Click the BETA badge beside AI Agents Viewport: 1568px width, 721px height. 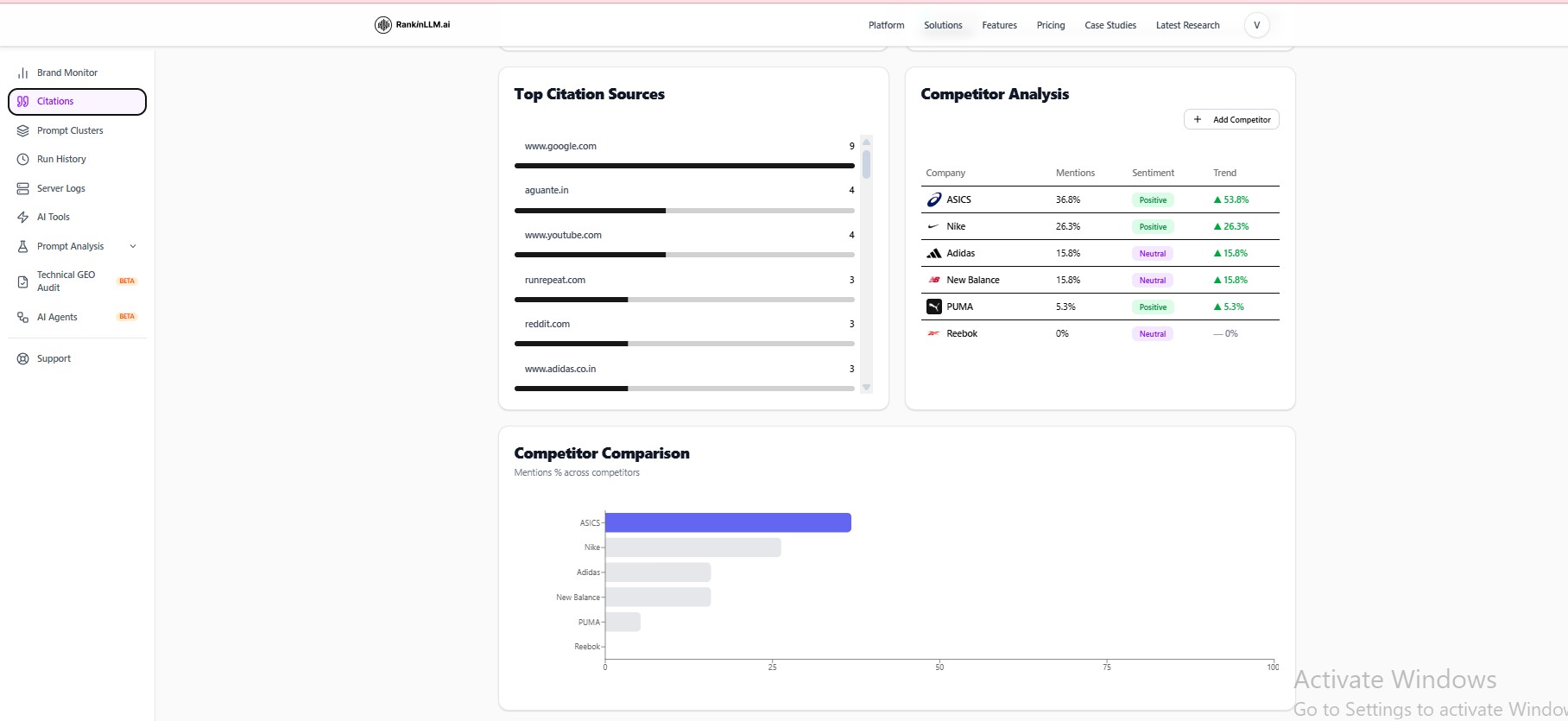tap(127, 317)
